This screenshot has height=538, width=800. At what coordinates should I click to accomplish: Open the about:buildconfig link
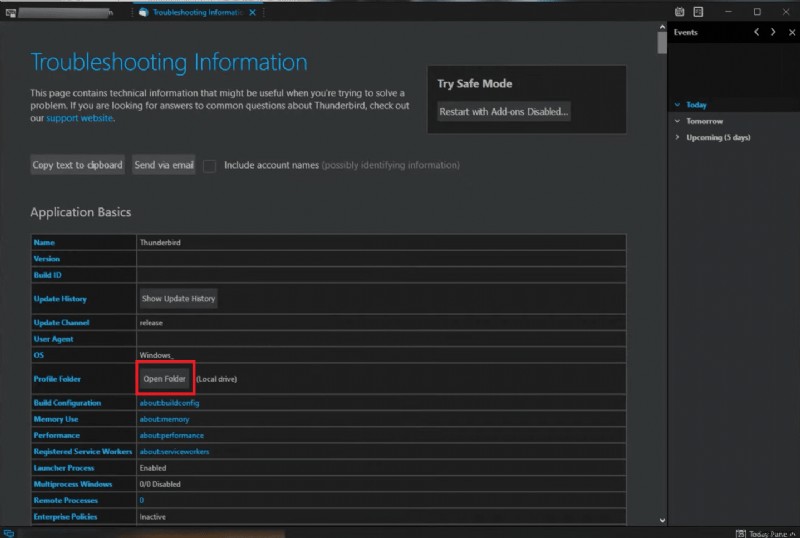[169, 403]
